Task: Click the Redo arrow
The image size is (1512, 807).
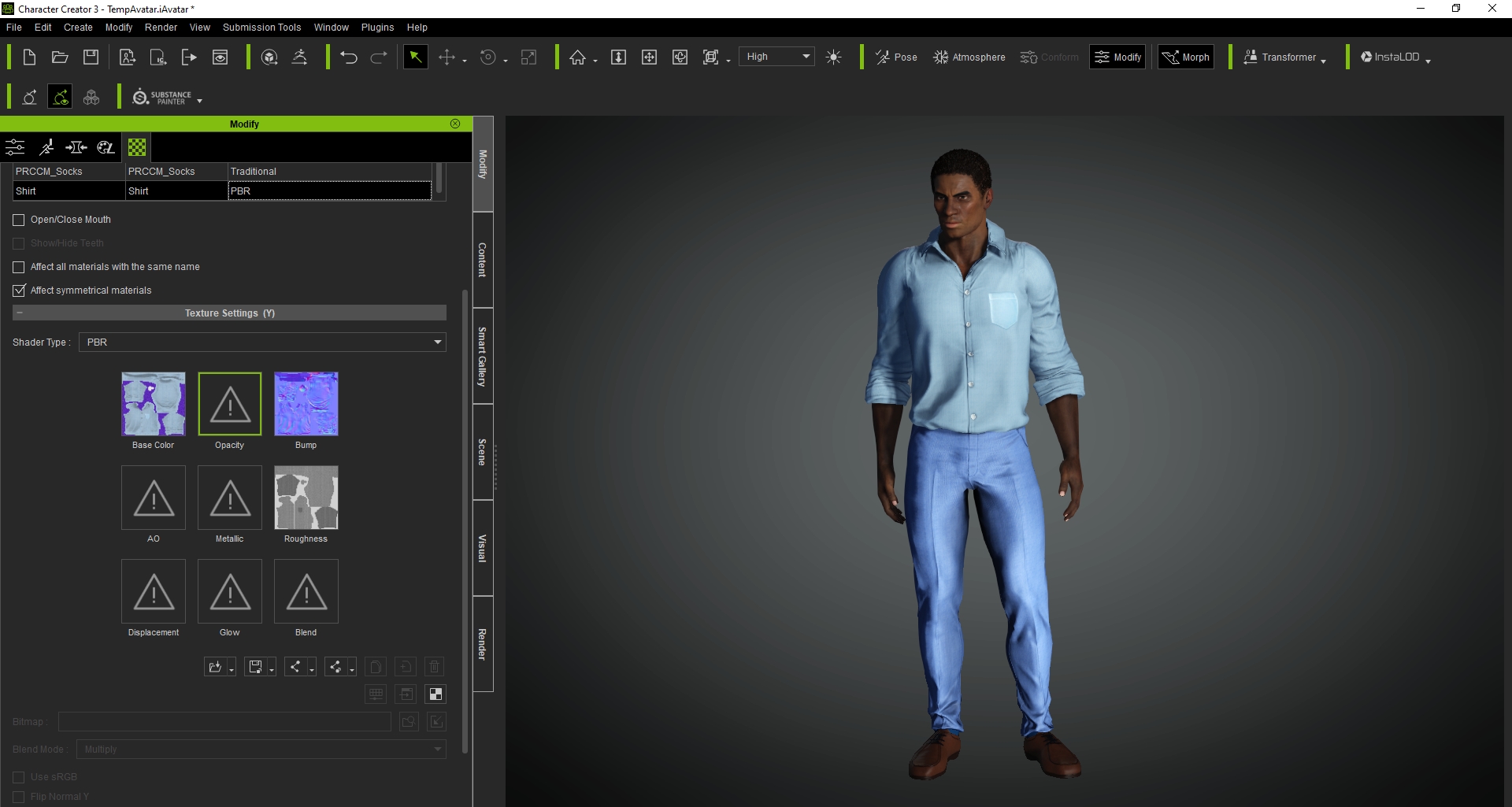Action: point(379,57)
